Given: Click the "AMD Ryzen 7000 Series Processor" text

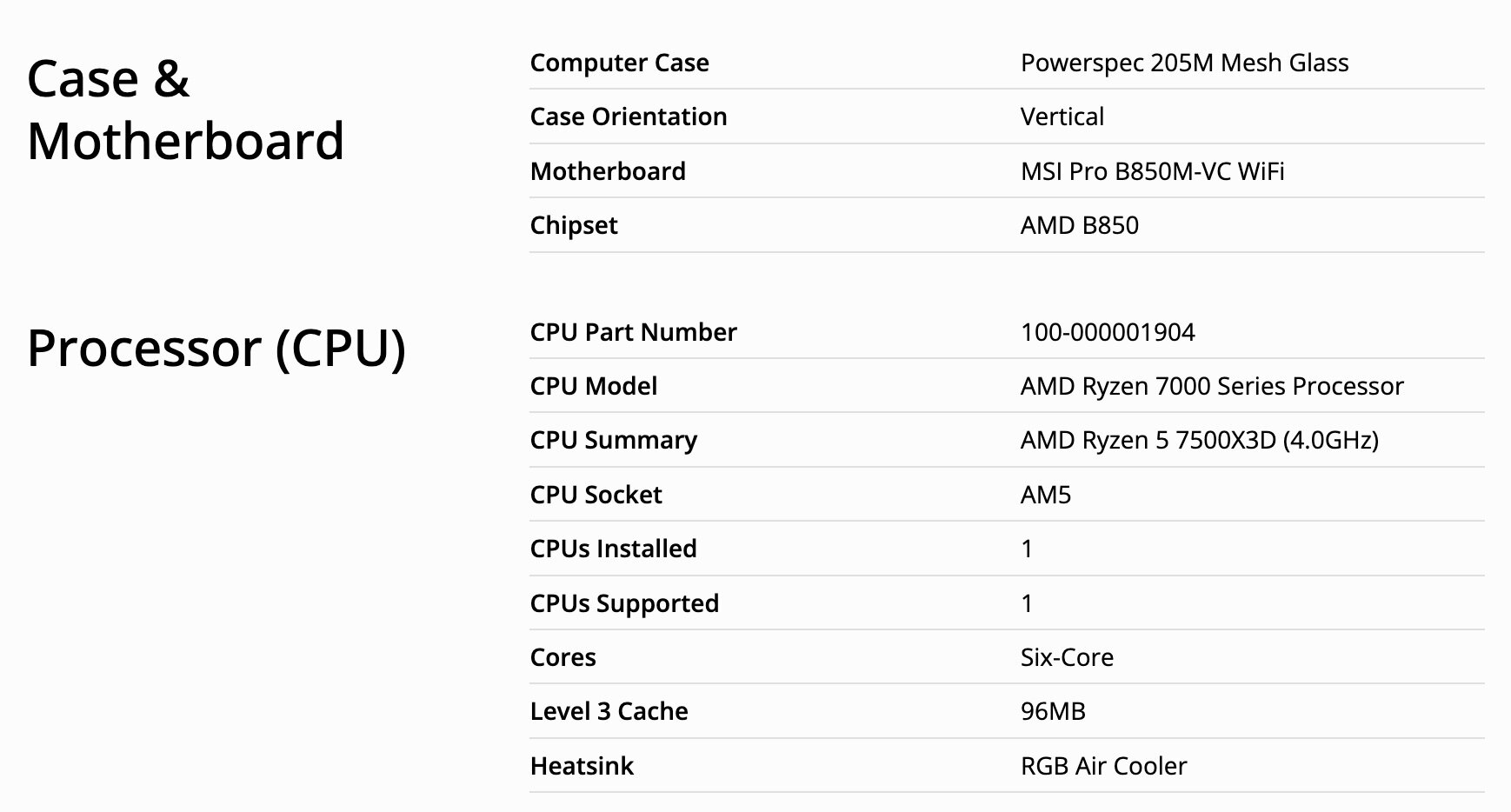Looking at the screenshot, I should coord(1212,386).
